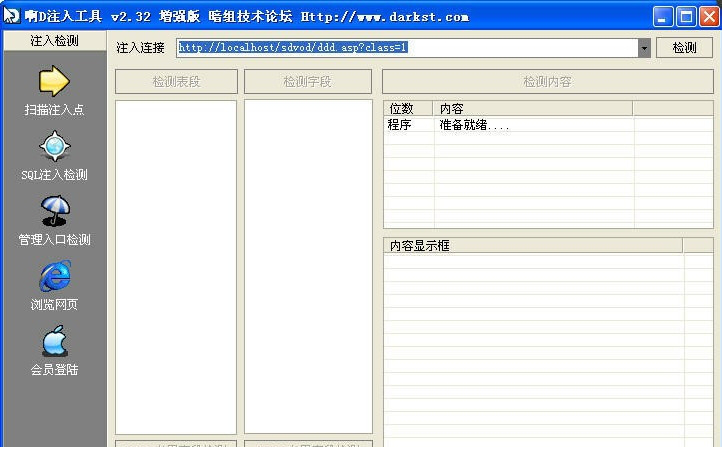The width and height of the screenshot is (722, 464).
Task: Select the 程序 row cell
Action: [x=399, y=125]
